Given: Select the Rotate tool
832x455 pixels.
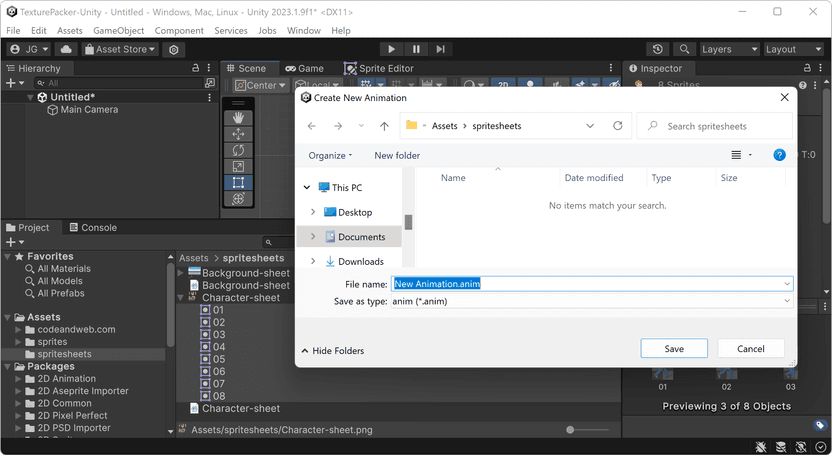Looking at the screenshot, I should (x=238, y=151).
